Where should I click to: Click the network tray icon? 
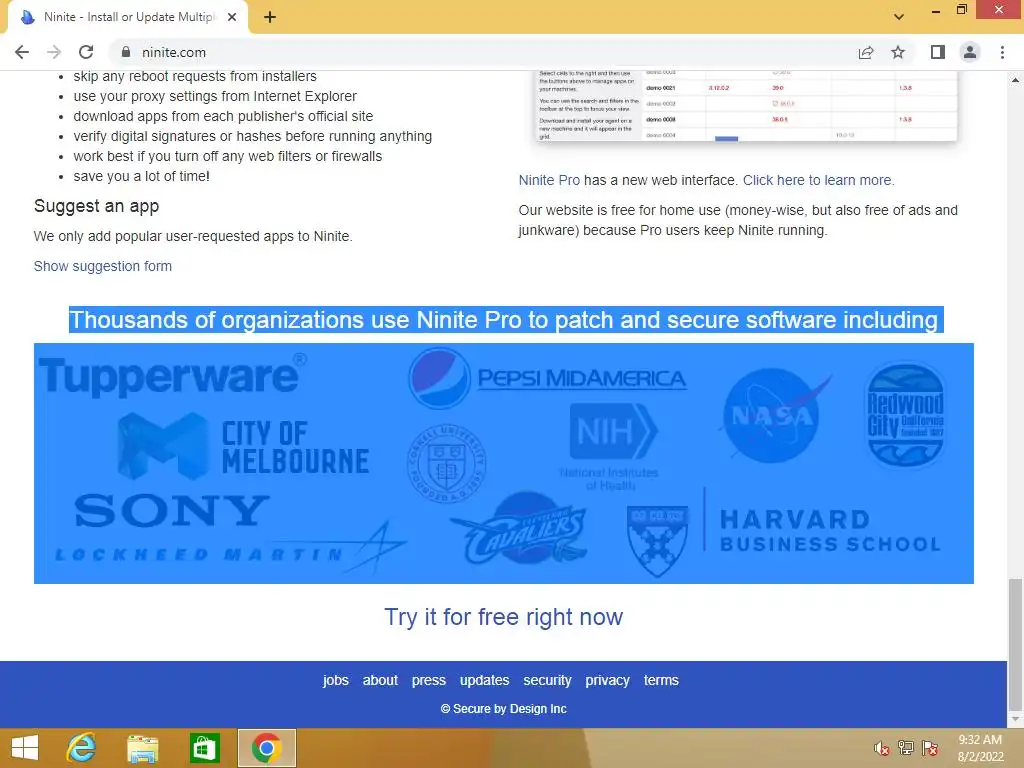pyautogui.click(x=906, y=748)
